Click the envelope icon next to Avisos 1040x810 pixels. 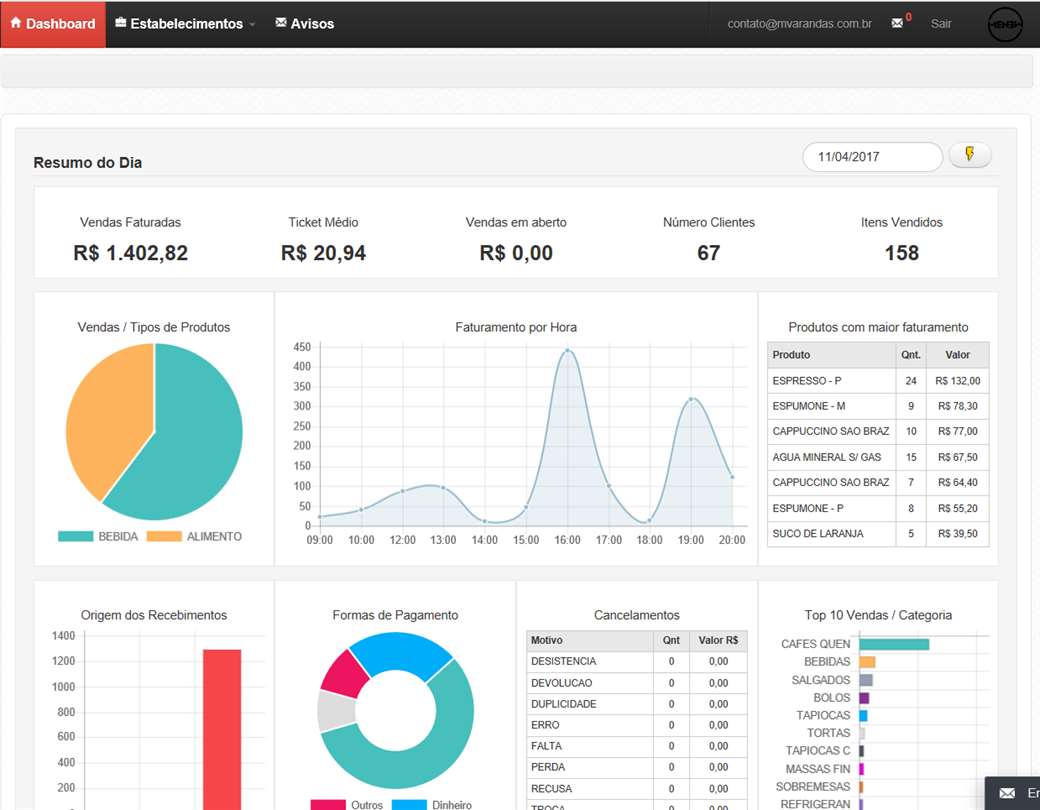point(281,23)
